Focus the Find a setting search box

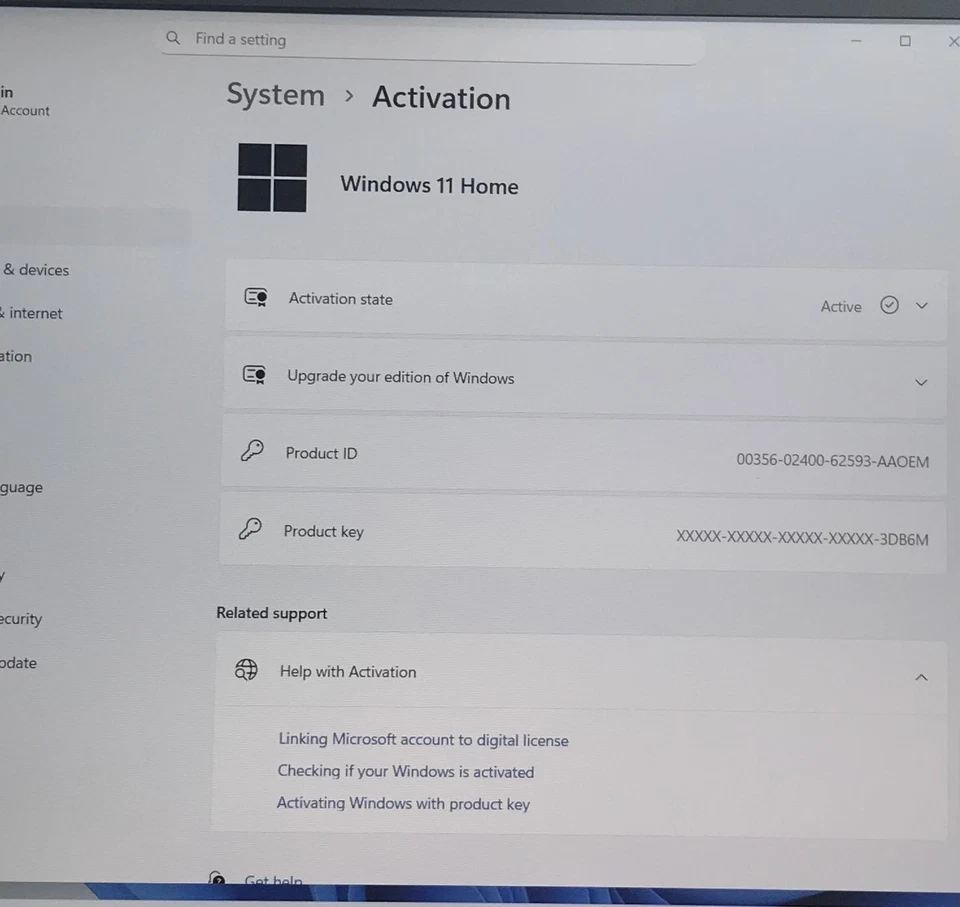(x=429, y=42)
